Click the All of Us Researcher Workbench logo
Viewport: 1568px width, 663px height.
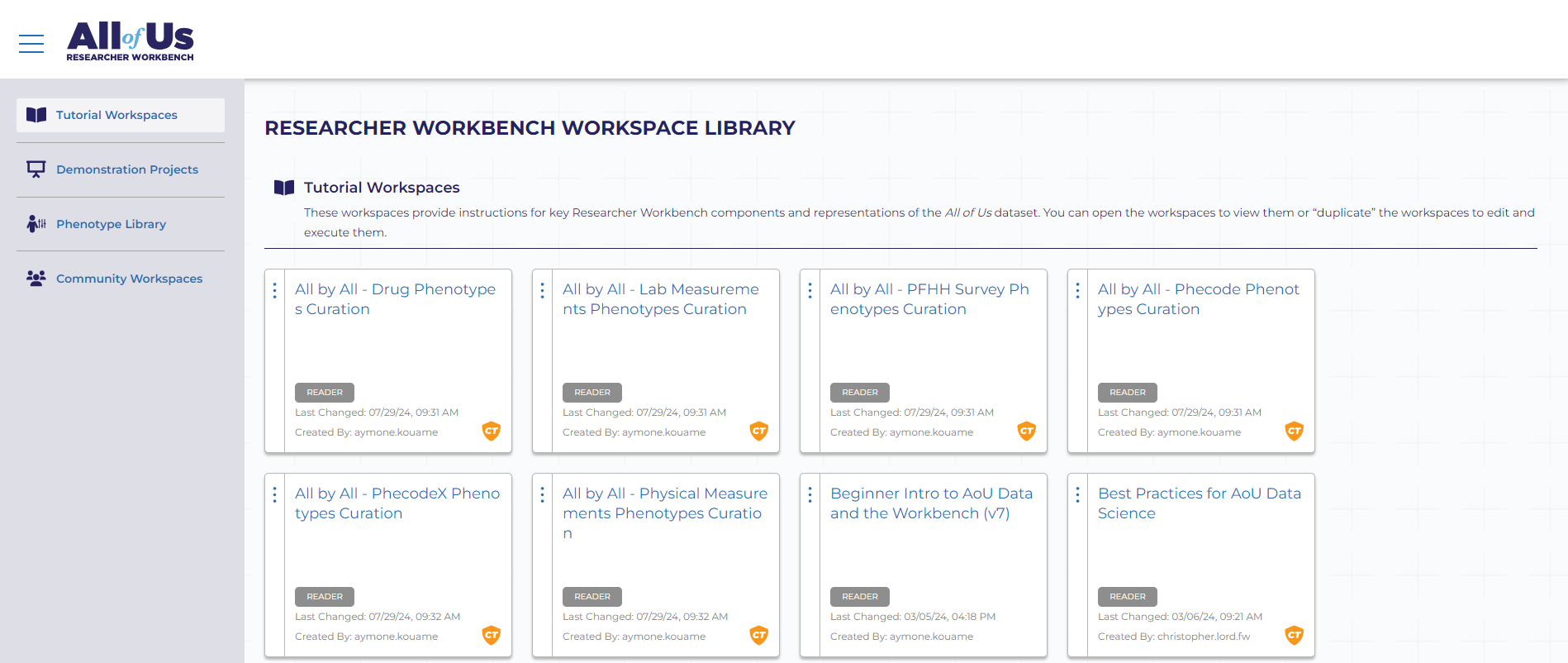coord(130,41)
